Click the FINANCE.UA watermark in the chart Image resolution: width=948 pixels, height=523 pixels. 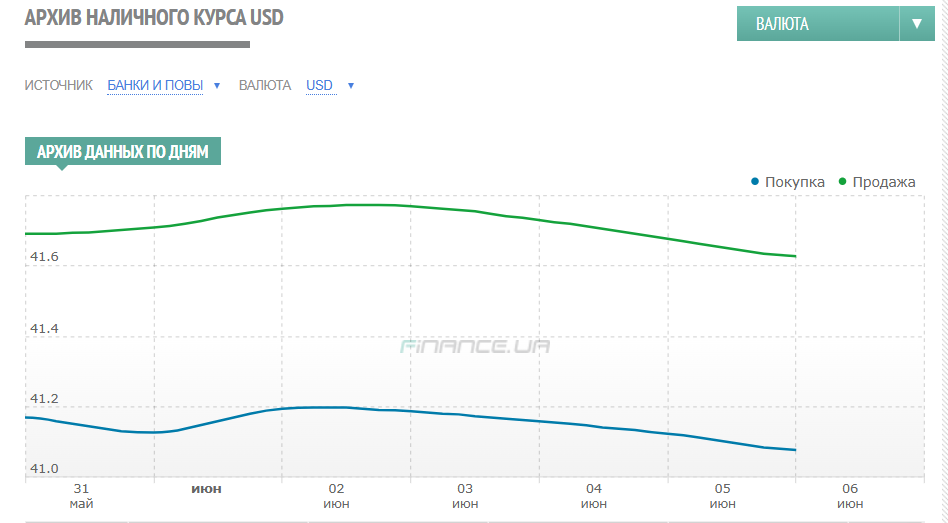point(475,347)
